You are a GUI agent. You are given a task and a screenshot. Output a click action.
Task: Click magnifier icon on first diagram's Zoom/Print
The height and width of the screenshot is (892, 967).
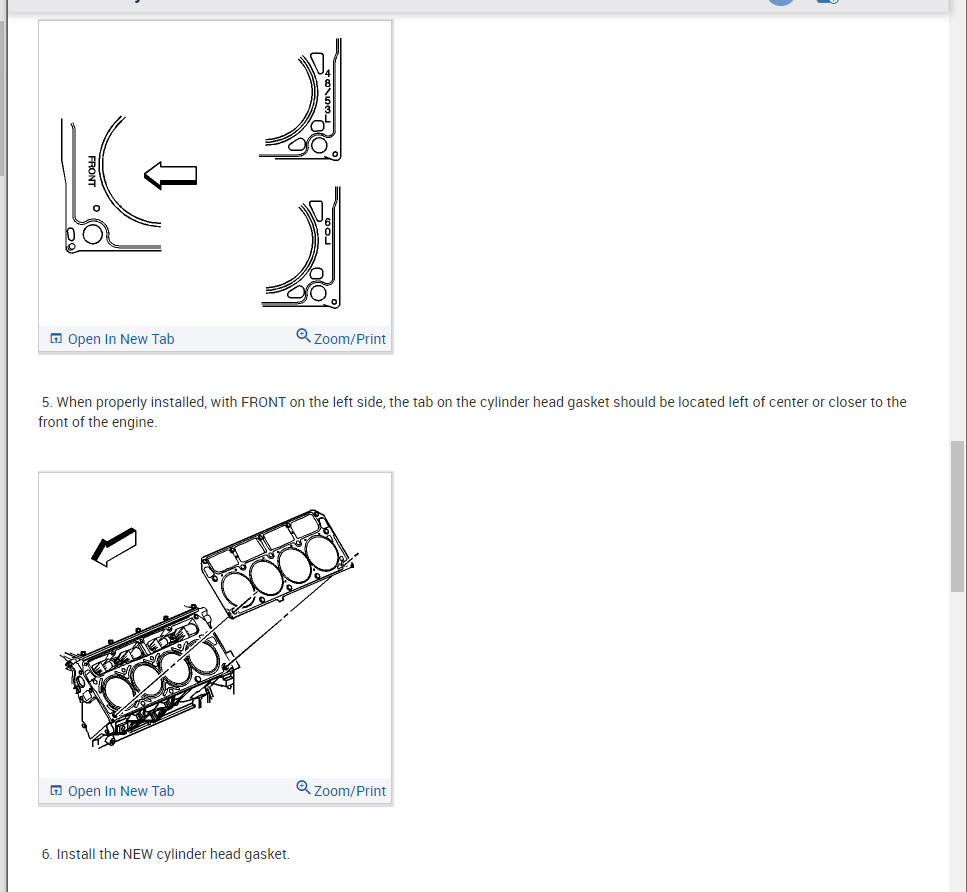pos(303,336)
